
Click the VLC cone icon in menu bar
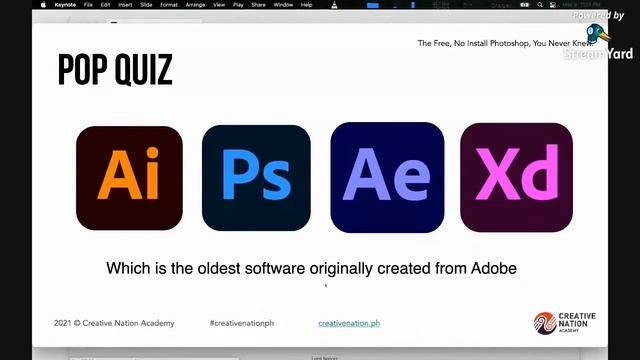334,5
